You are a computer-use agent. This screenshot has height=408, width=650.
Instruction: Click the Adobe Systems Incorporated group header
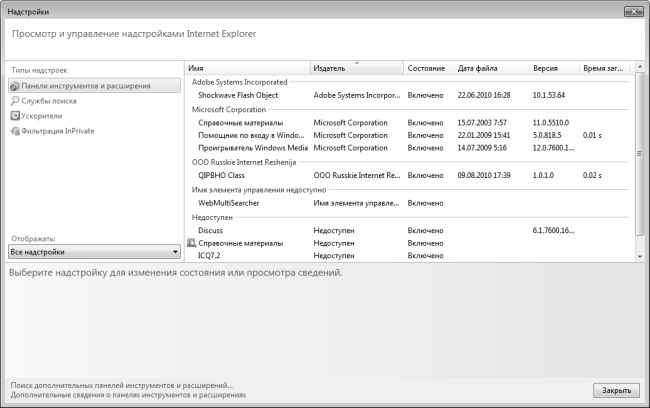240,82
